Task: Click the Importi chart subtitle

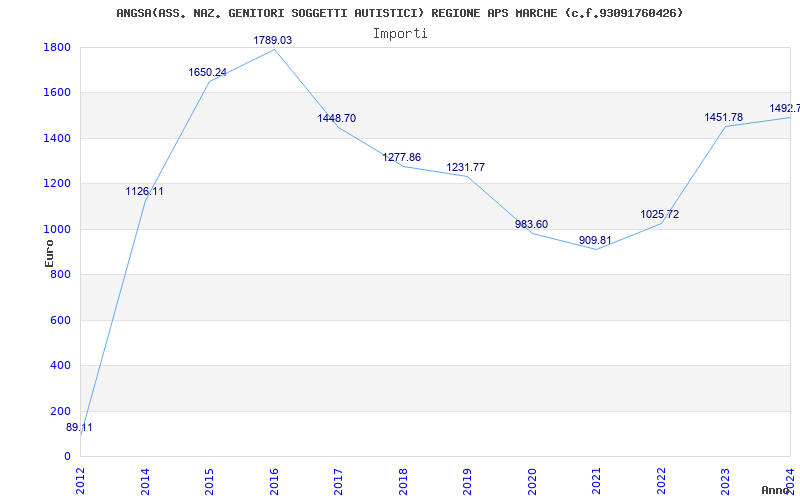Action: (x=400, y=34)
